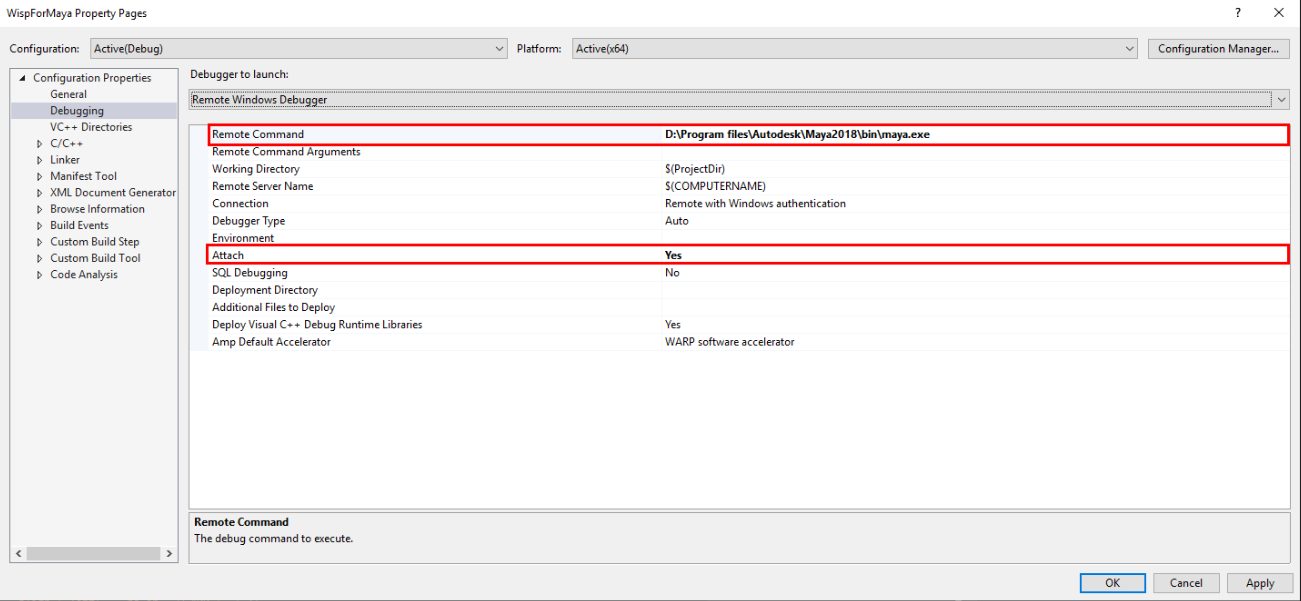Click the Cancel button

(1186, 583)
